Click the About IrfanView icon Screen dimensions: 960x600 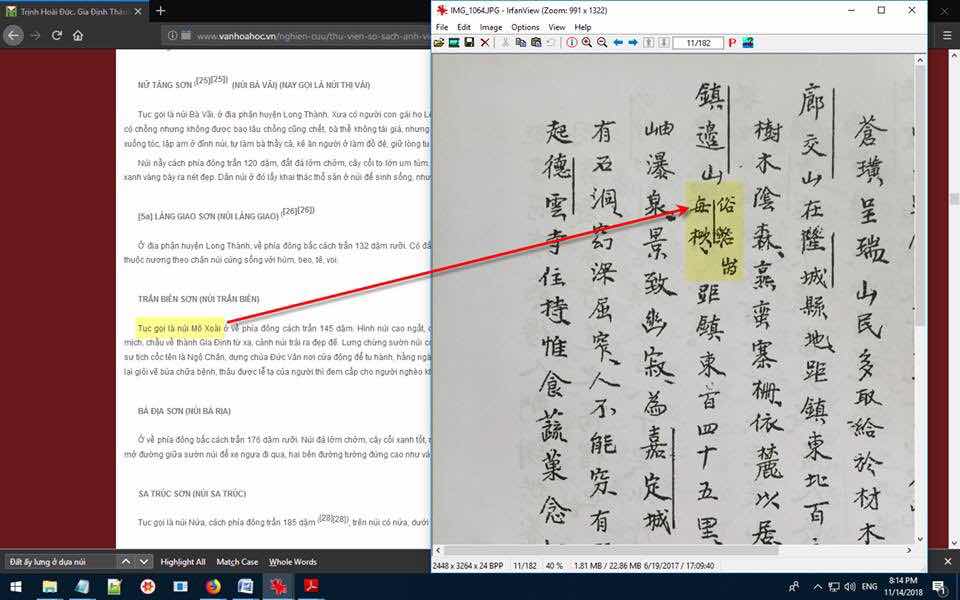click(748, 42)
